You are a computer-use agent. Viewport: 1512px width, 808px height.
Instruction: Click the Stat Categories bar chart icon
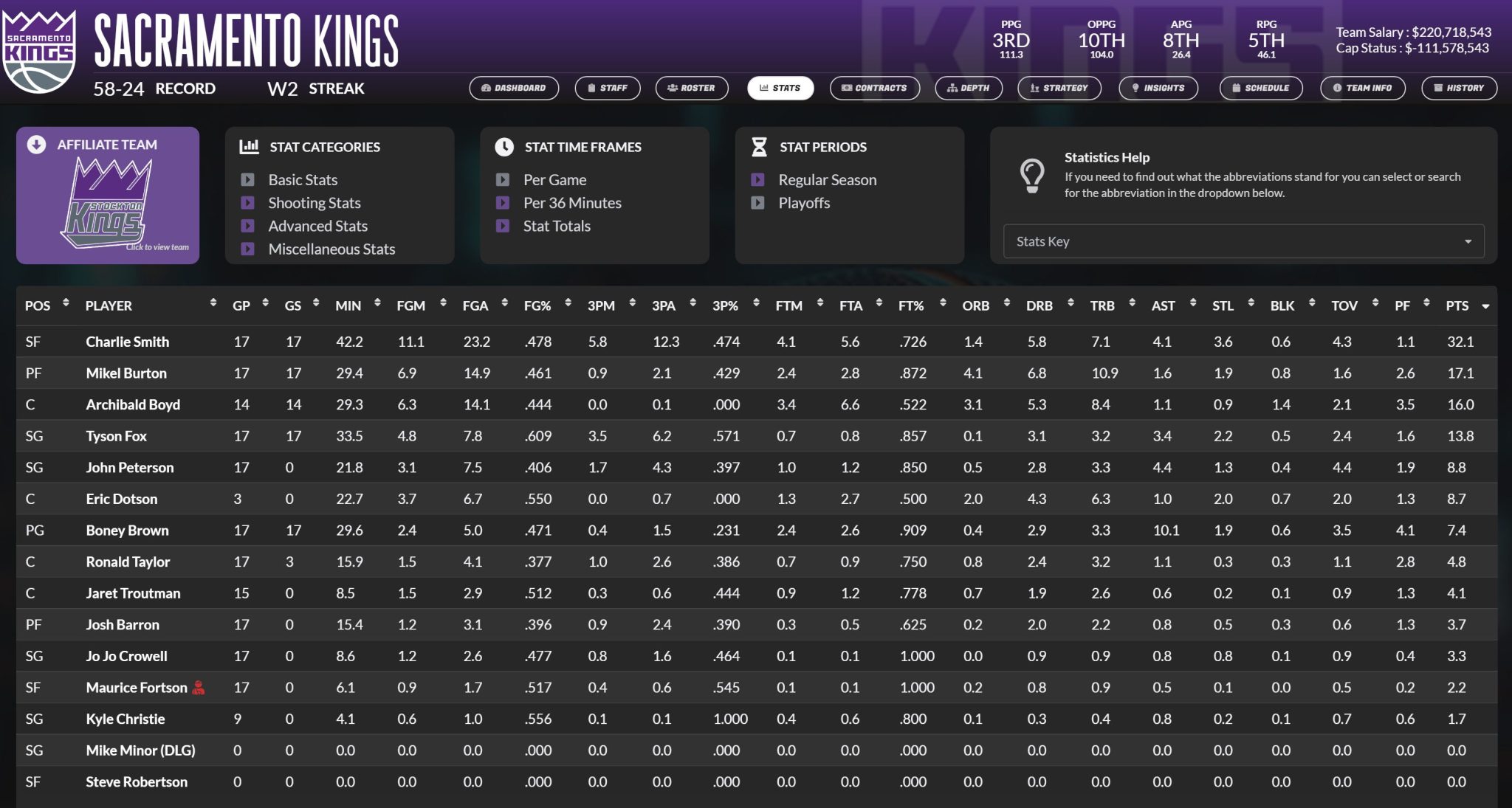[x=249, y=147]
